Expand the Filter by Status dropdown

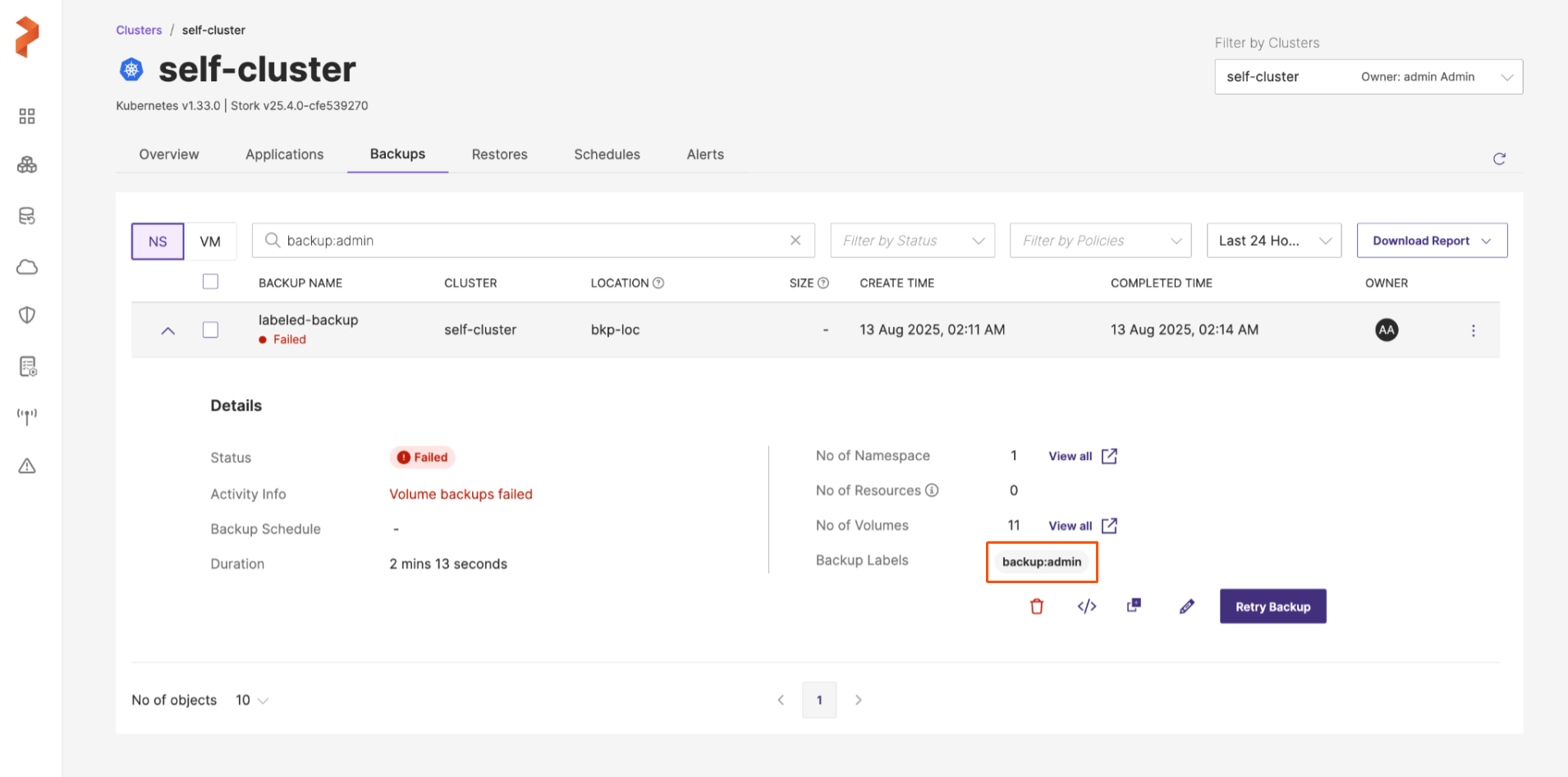coord(912,241)
